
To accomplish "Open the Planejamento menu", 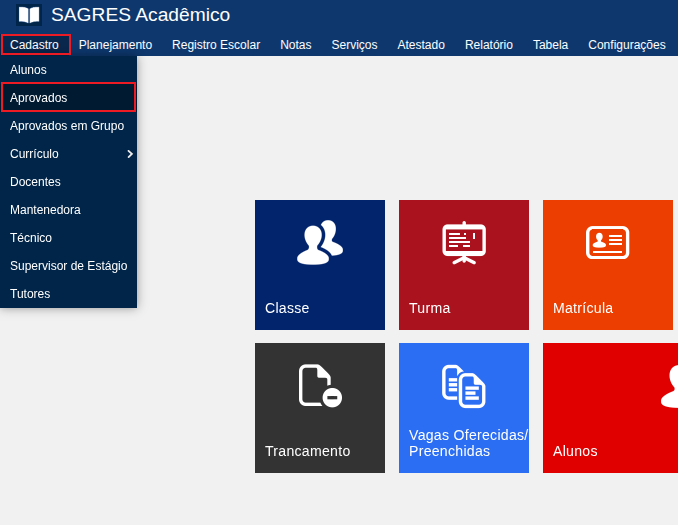I will point(115,44).
